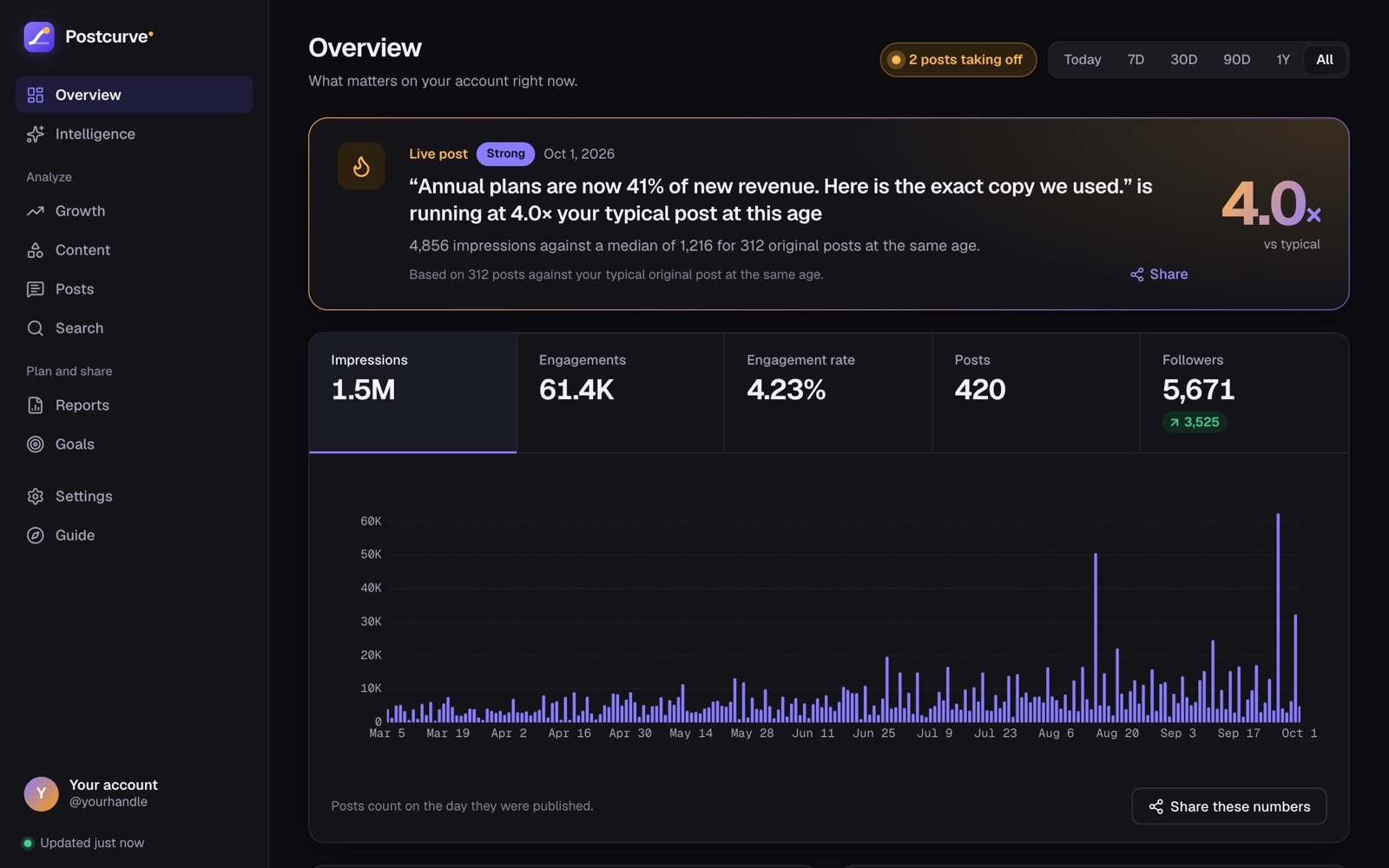Screen dimensions: 1389x868
Task: Click the Content shapes icon
Action: (x=36, y=250)
